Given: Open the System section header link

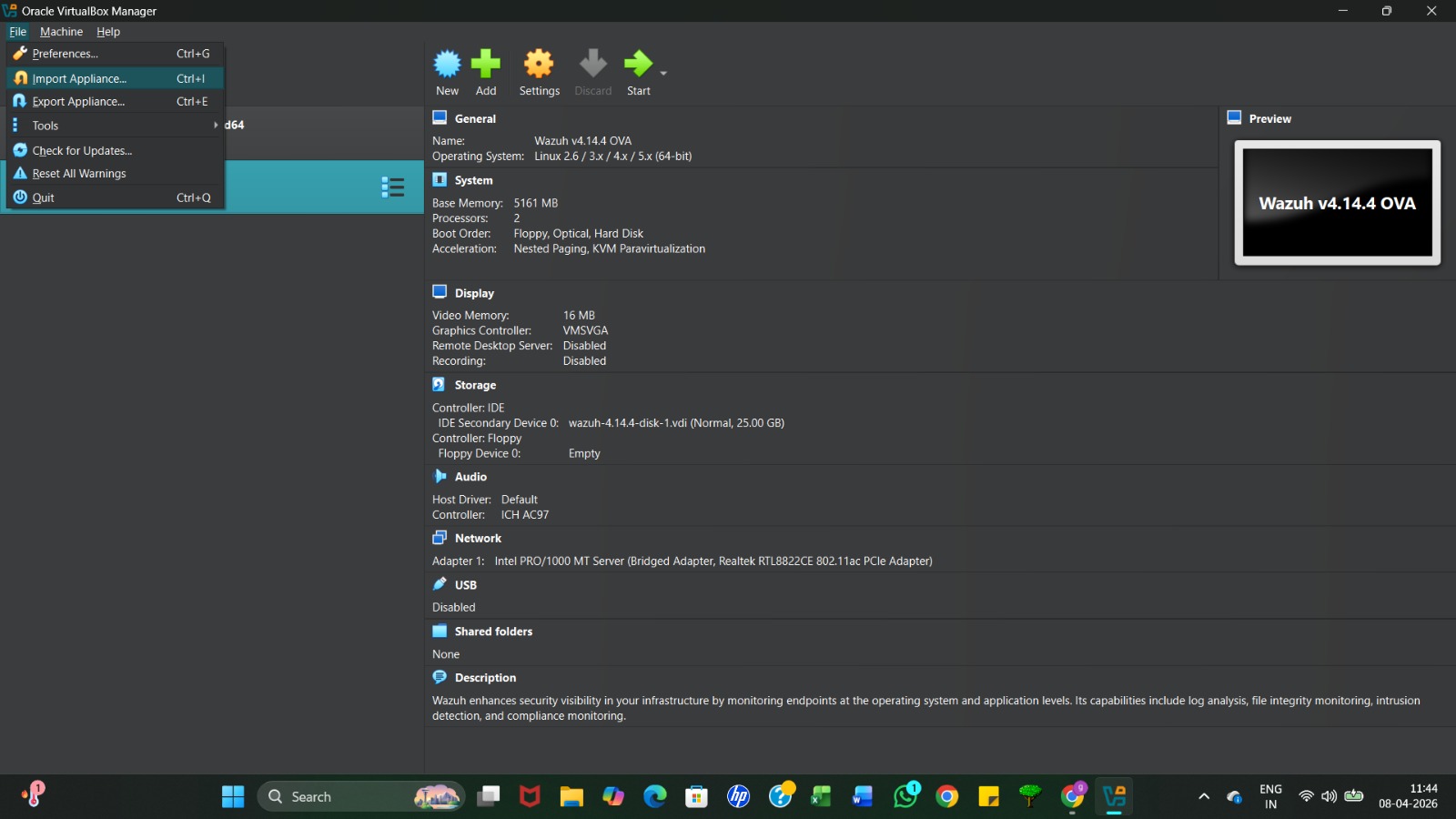Looking at the screenshot, I should pyautogui.click(x=473, y=180).
